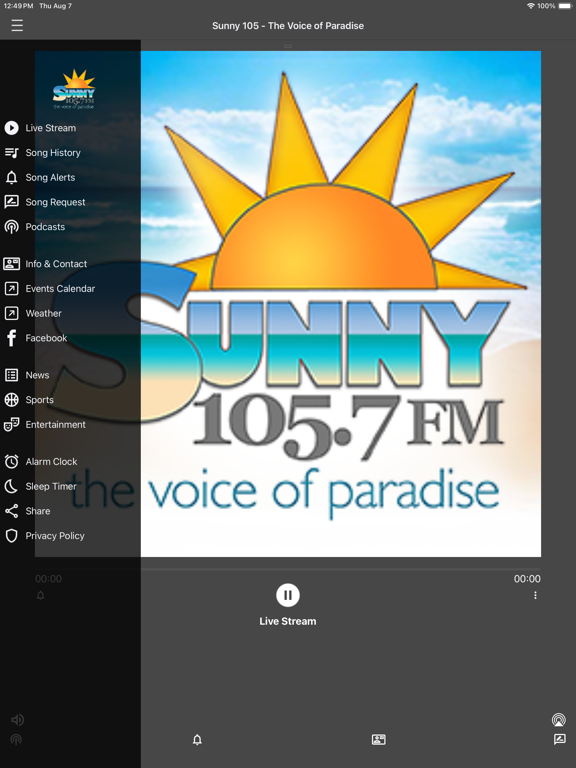Image resolution: width=576 pixels, height=768 pixels.
Task: Tap the drag handle above the artwork
Action: (288, 46)
